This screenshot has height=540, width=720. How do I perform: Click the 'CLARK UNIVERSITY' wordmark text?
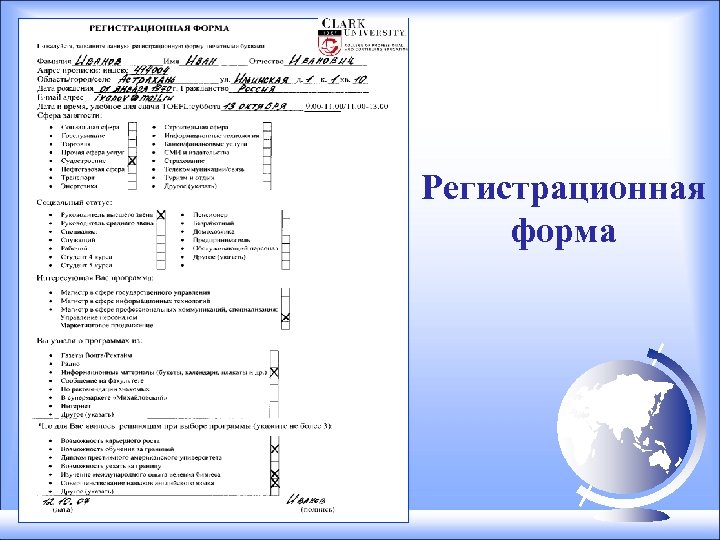click(363, 28)
